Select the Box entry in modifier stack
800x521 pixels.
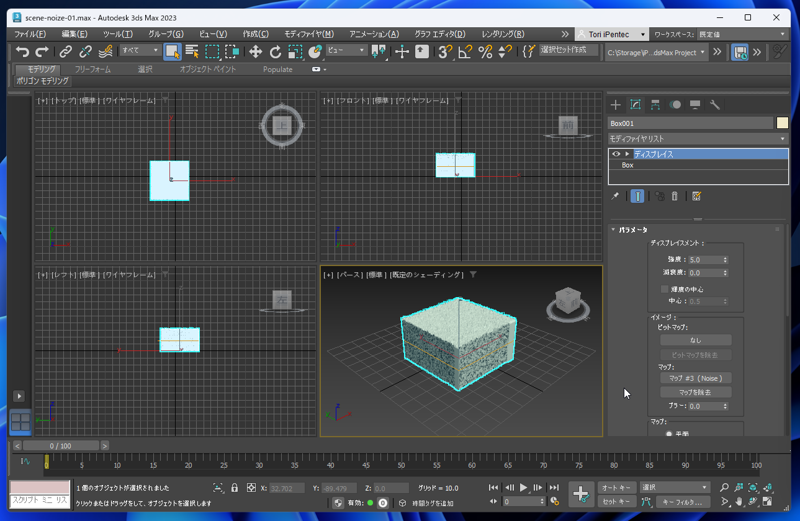pos(698,165)
